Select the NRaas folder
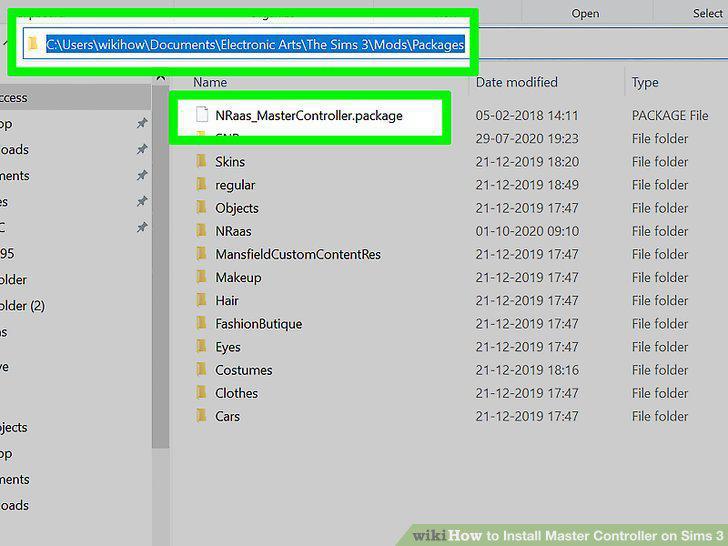Image resolution: width=728 pixels, height=546 pixels. point(233,231)
